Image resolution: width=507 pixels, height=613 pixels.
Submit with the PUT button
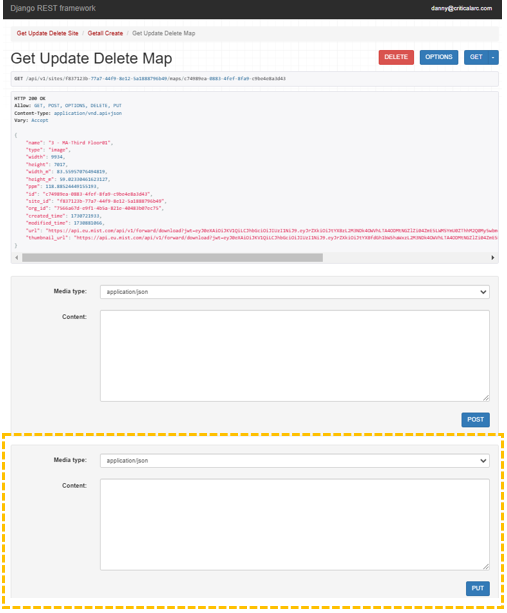(x=478, y=588)
